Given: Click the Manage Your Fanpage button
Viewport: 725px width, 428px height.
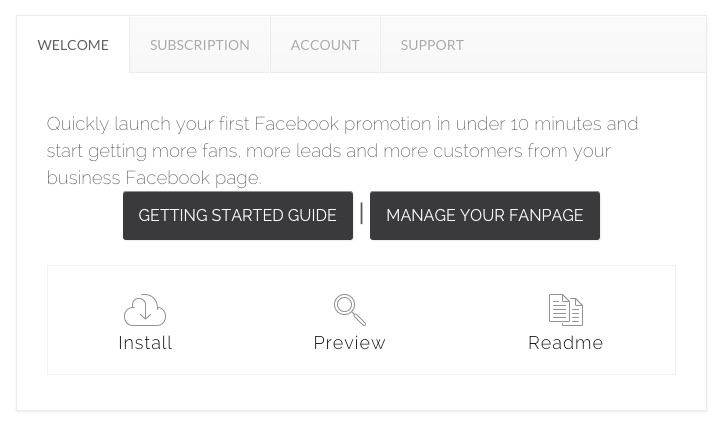Looking at the screenshot, I should (485, 215).
